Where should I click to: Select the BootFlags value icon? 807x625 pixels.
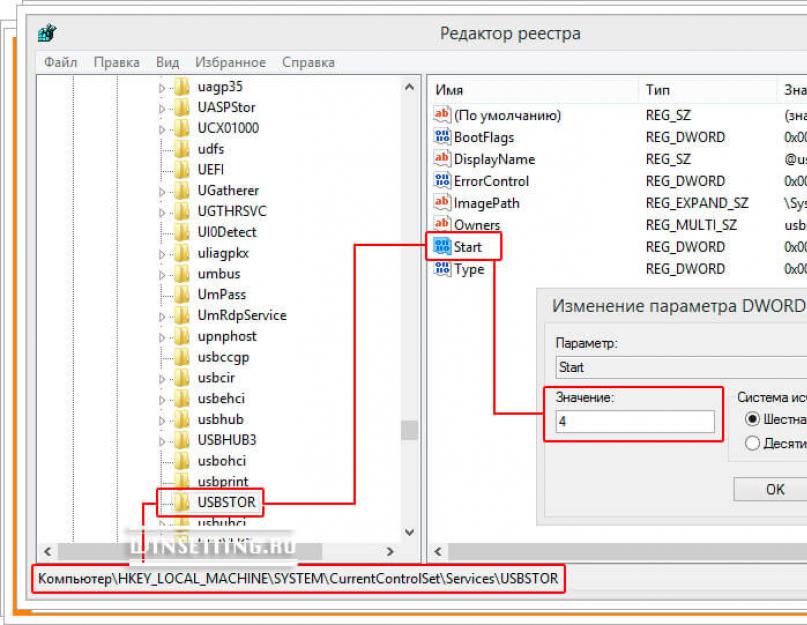[x=442, y=136]
